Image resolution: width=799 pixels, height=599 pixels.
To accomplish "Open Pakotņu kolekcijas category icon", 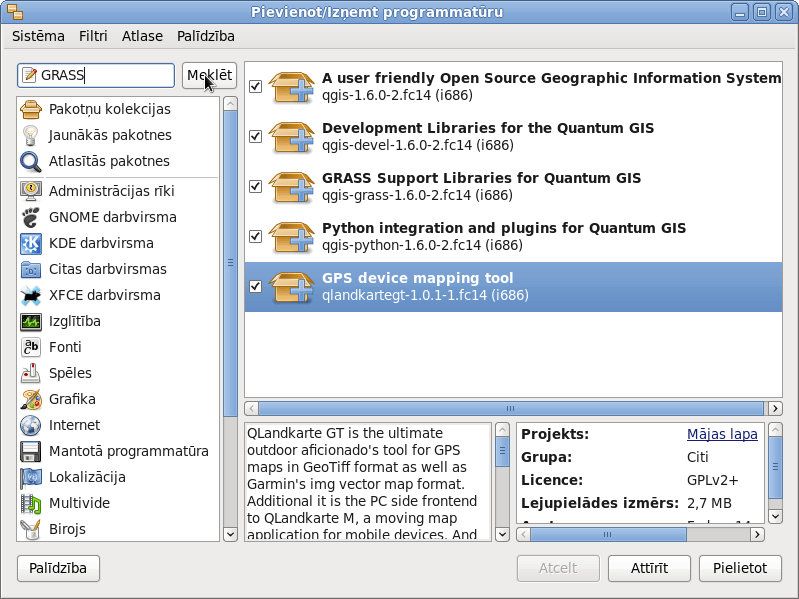I will [x=31, y=109].
